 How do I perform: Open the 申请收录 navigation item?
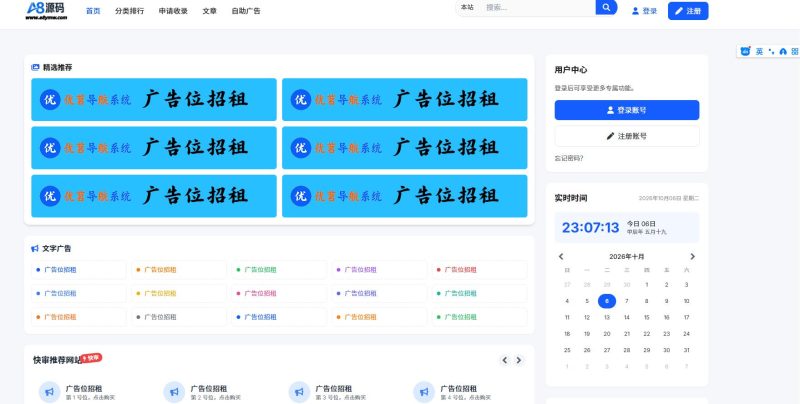pos(173,11)
